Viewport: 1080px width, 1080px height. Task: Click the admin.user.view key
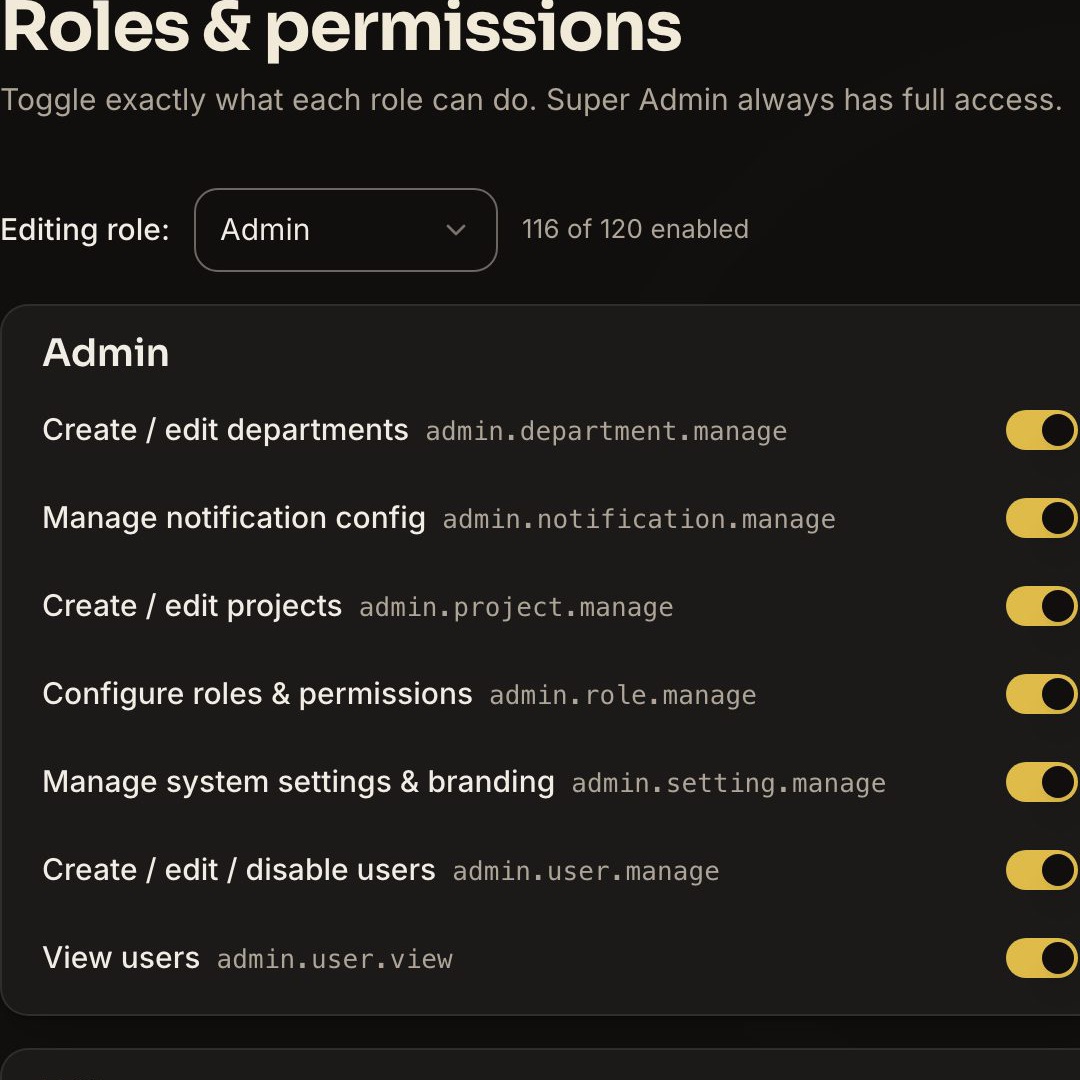click(335, 959)
